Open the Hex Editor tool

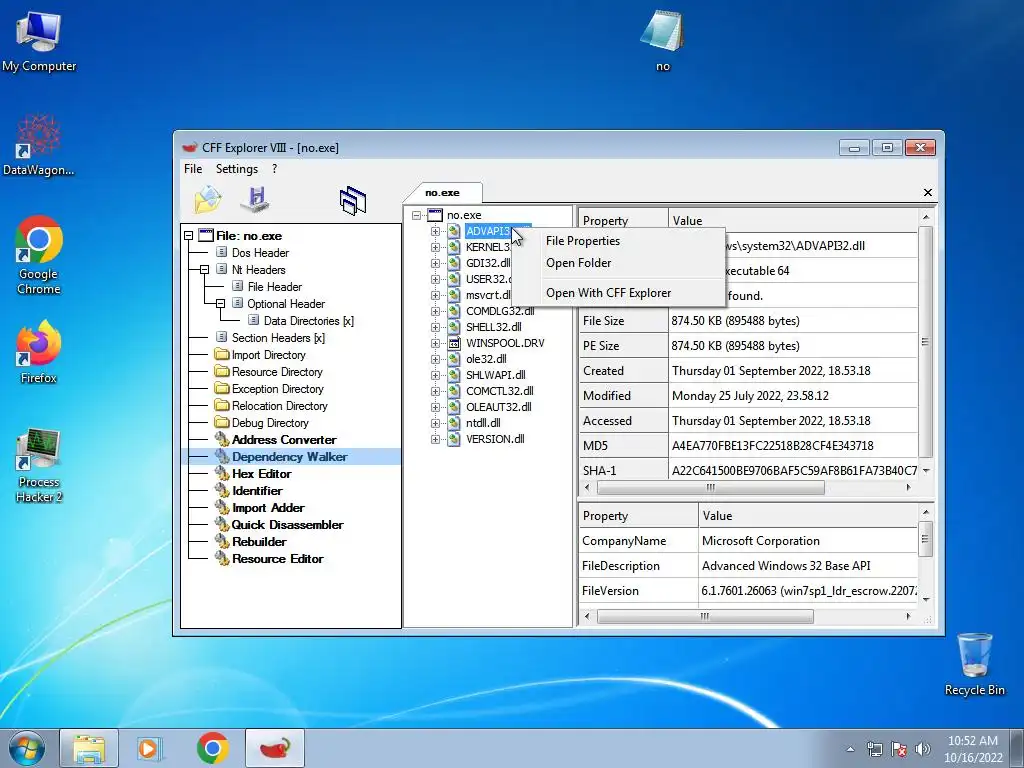[x=261, y=473]
